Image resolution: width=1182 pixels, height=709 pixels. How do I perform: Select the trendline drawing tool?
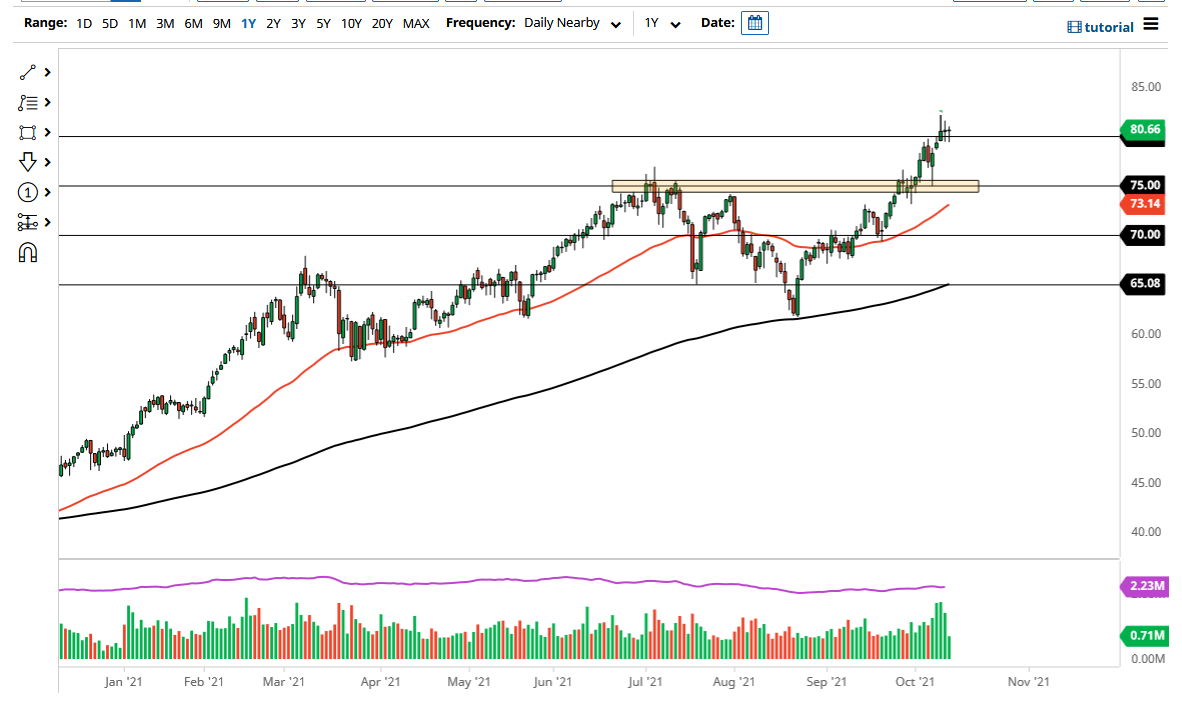coord(27,72)
